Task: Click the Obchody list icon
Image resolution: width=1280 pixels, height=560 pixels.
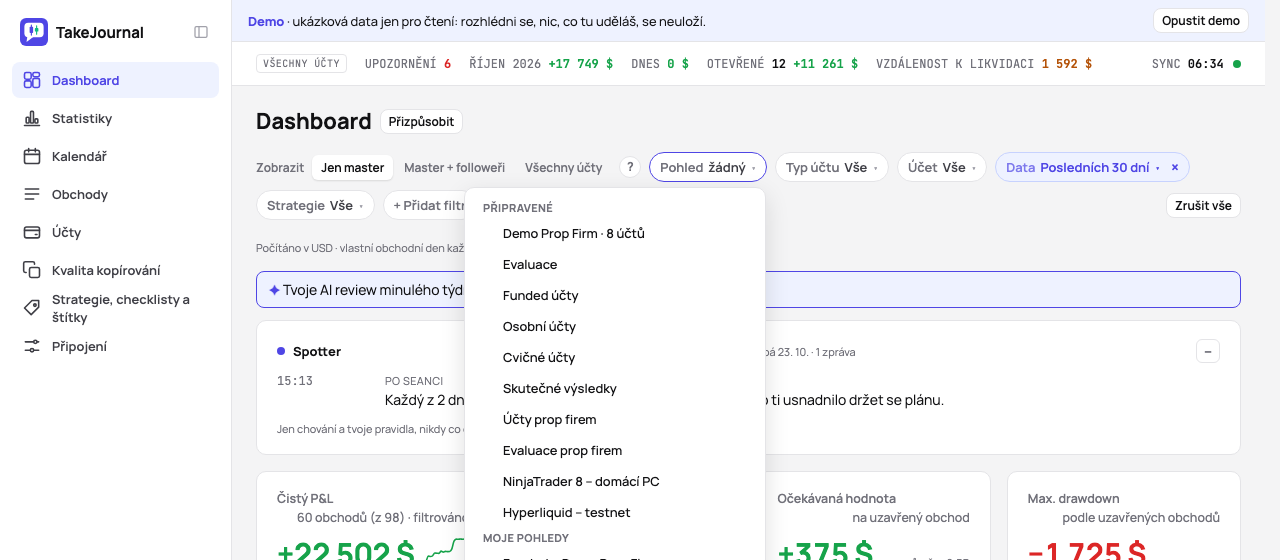Action: (x=32, y=194)
